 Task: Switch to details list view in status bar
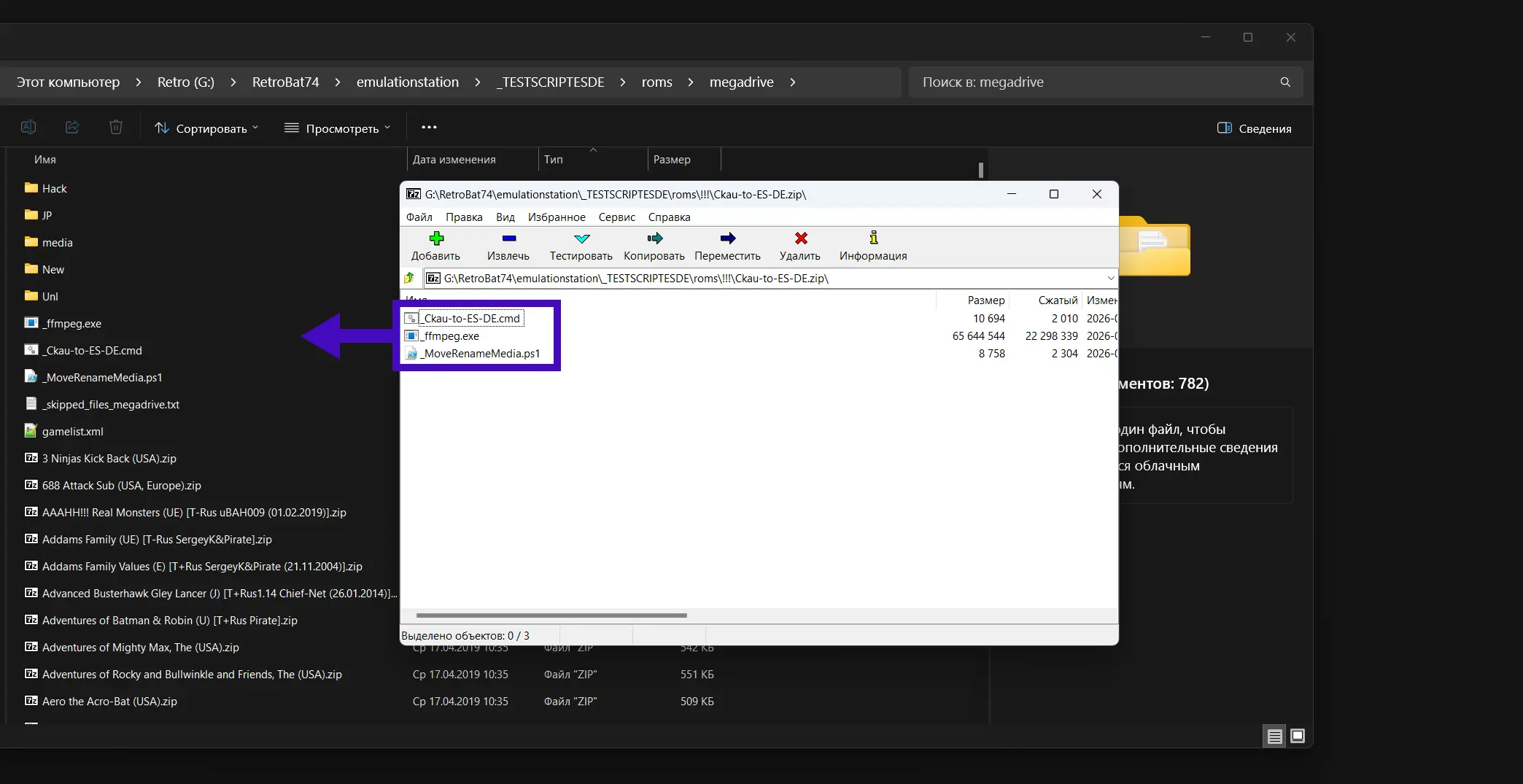[1274, 736]
